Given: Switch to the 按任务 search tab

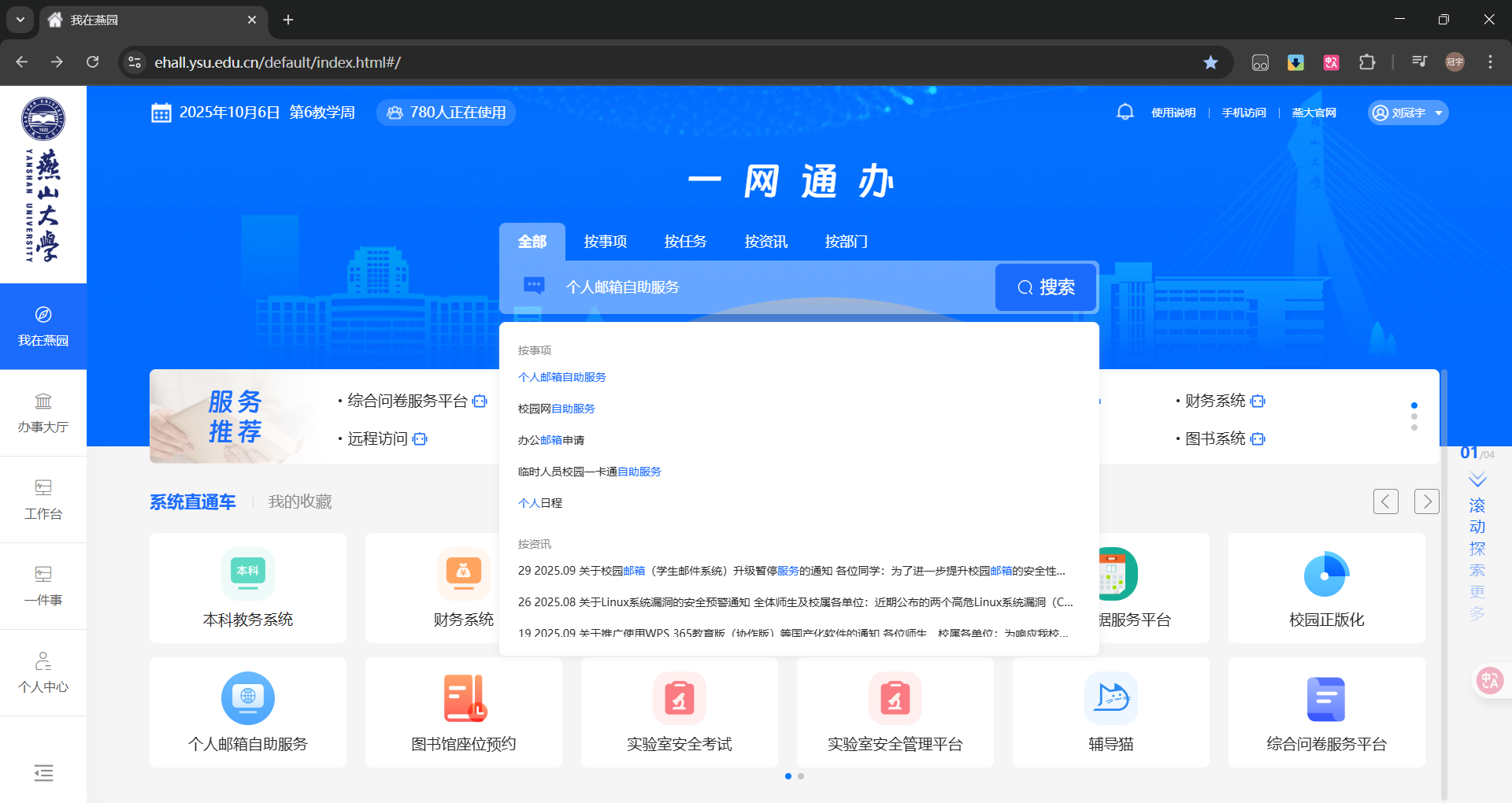Looking at the screenshot, I should pos(684,242).
